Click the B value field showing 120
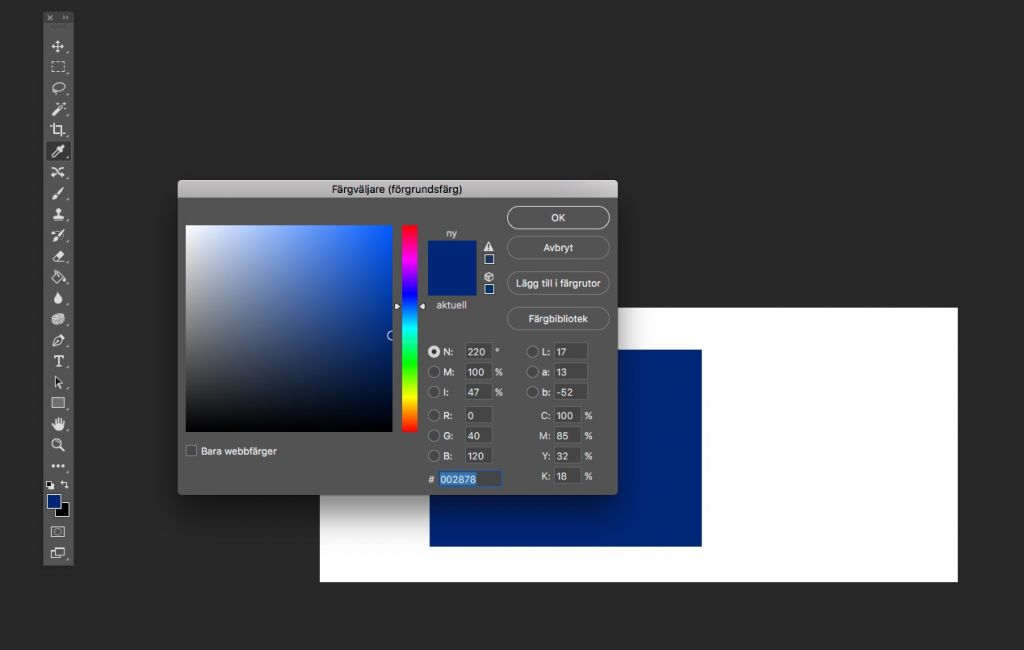Viewport: 1024px width, 650px height. (x=478, y=456)
